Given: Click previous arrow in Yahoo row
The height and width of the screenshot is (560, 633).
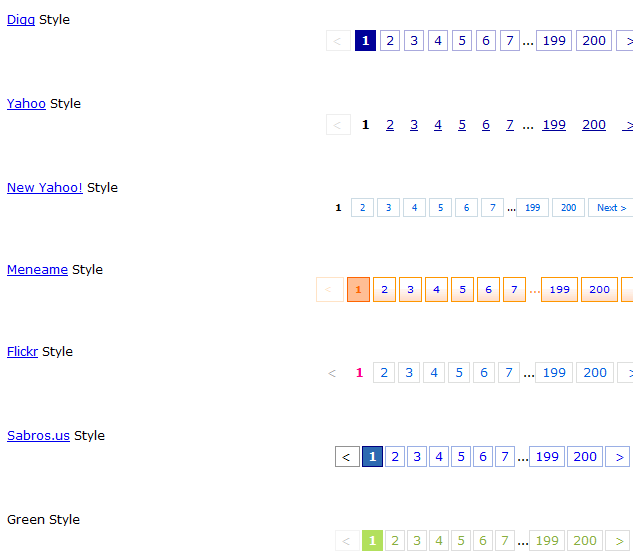Looking at the screenshot, I should click(x=338, y=124).
